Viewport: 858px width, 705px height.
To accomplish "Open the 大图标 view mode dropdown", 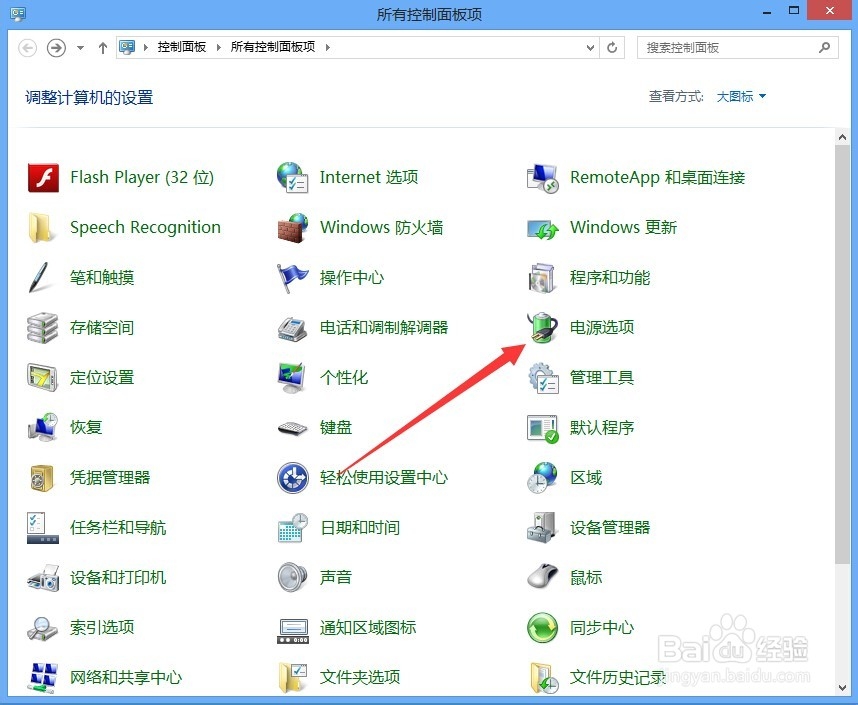I will point(741,97).
